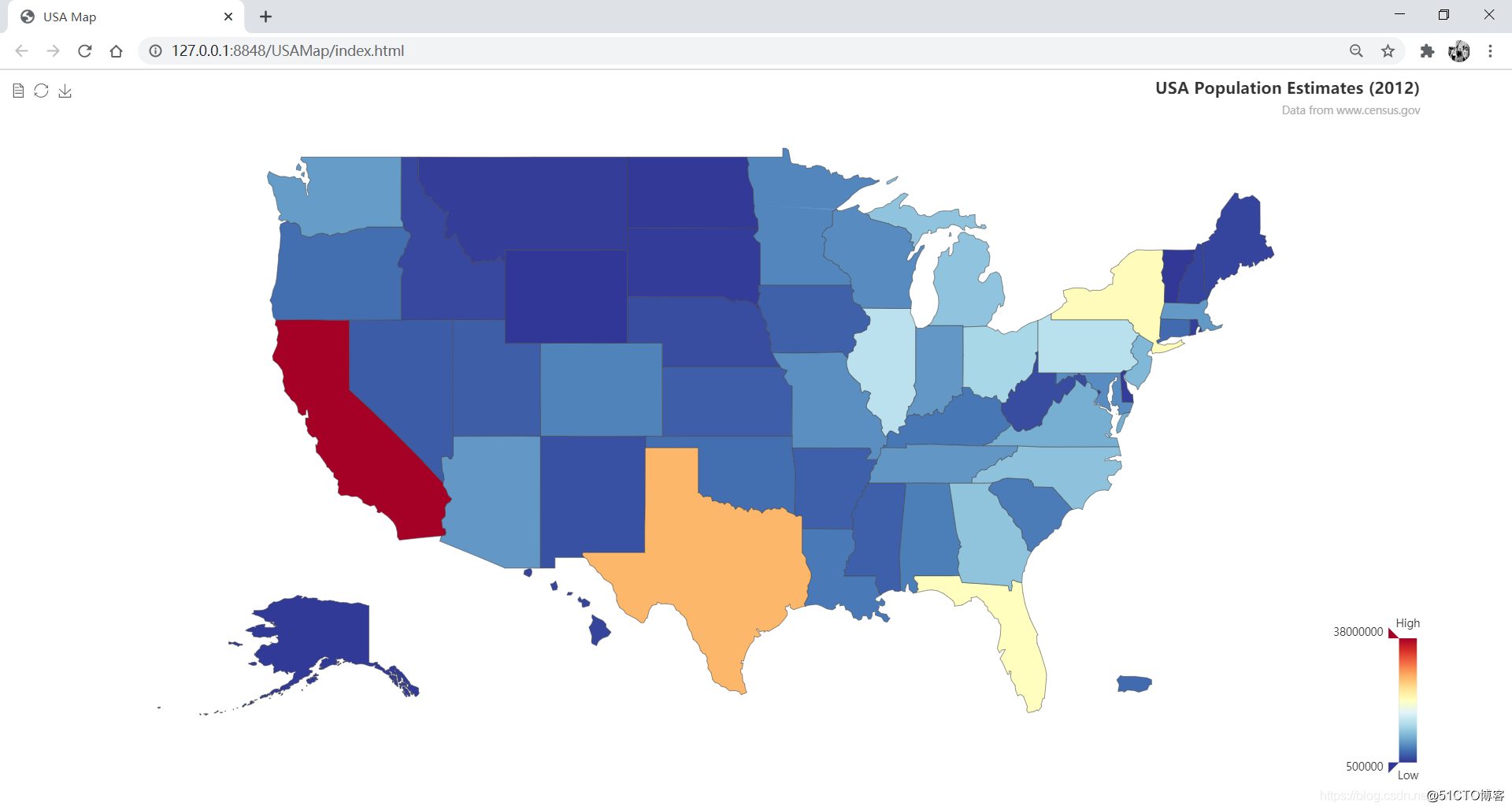Open the data view toolbox icon

pyautogui.click(x=18, y=91)
